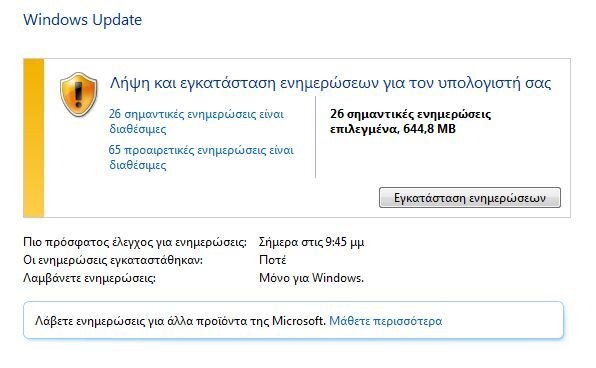The height and width of the screenshot is (368, 596).
Task: Click the Λαμβάνετε ενημερώσεις label
Action: (89, 278)
